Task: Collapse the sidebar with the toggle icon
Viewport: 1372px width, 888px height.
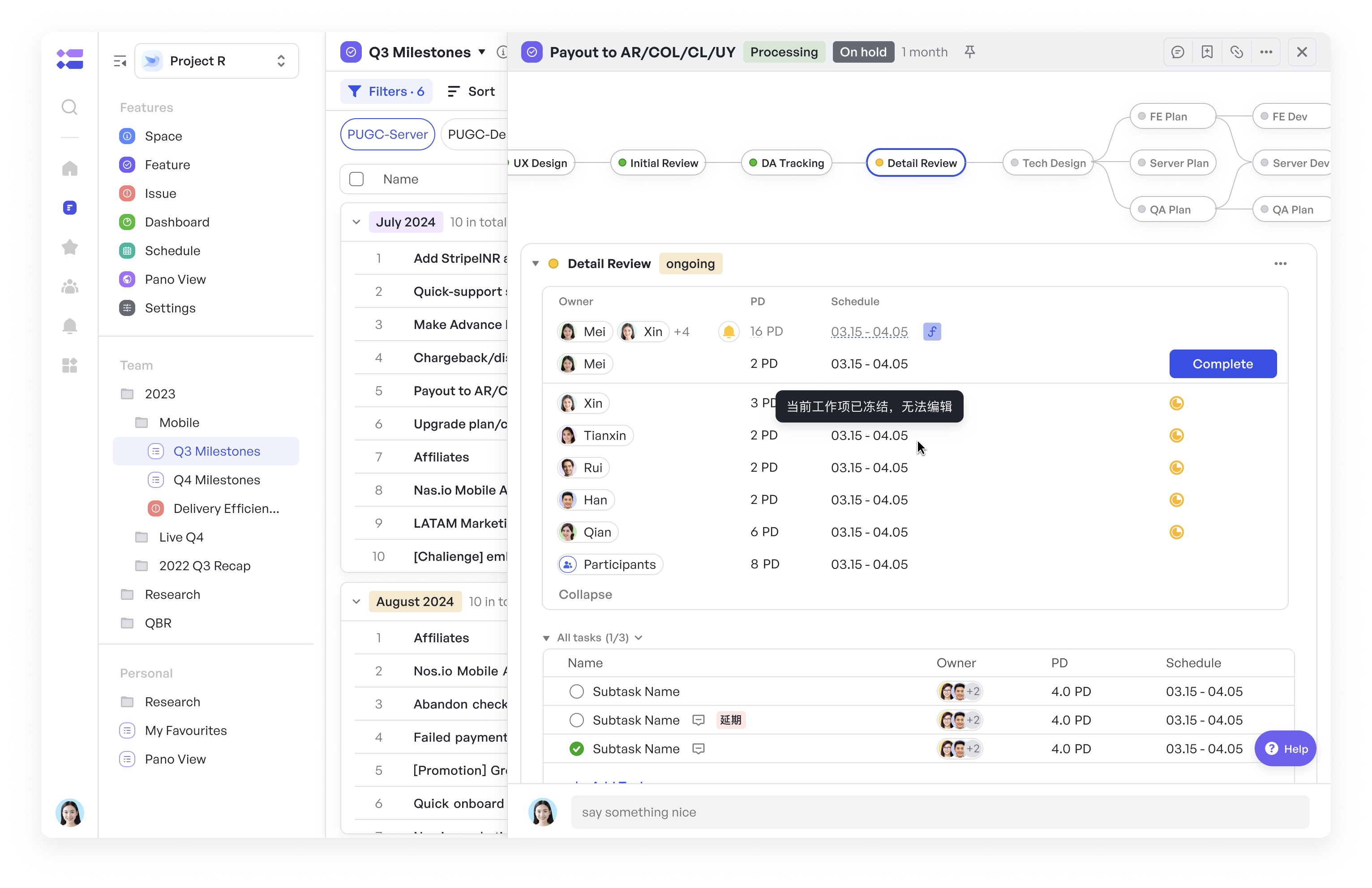Action: (x=120, y=61)
